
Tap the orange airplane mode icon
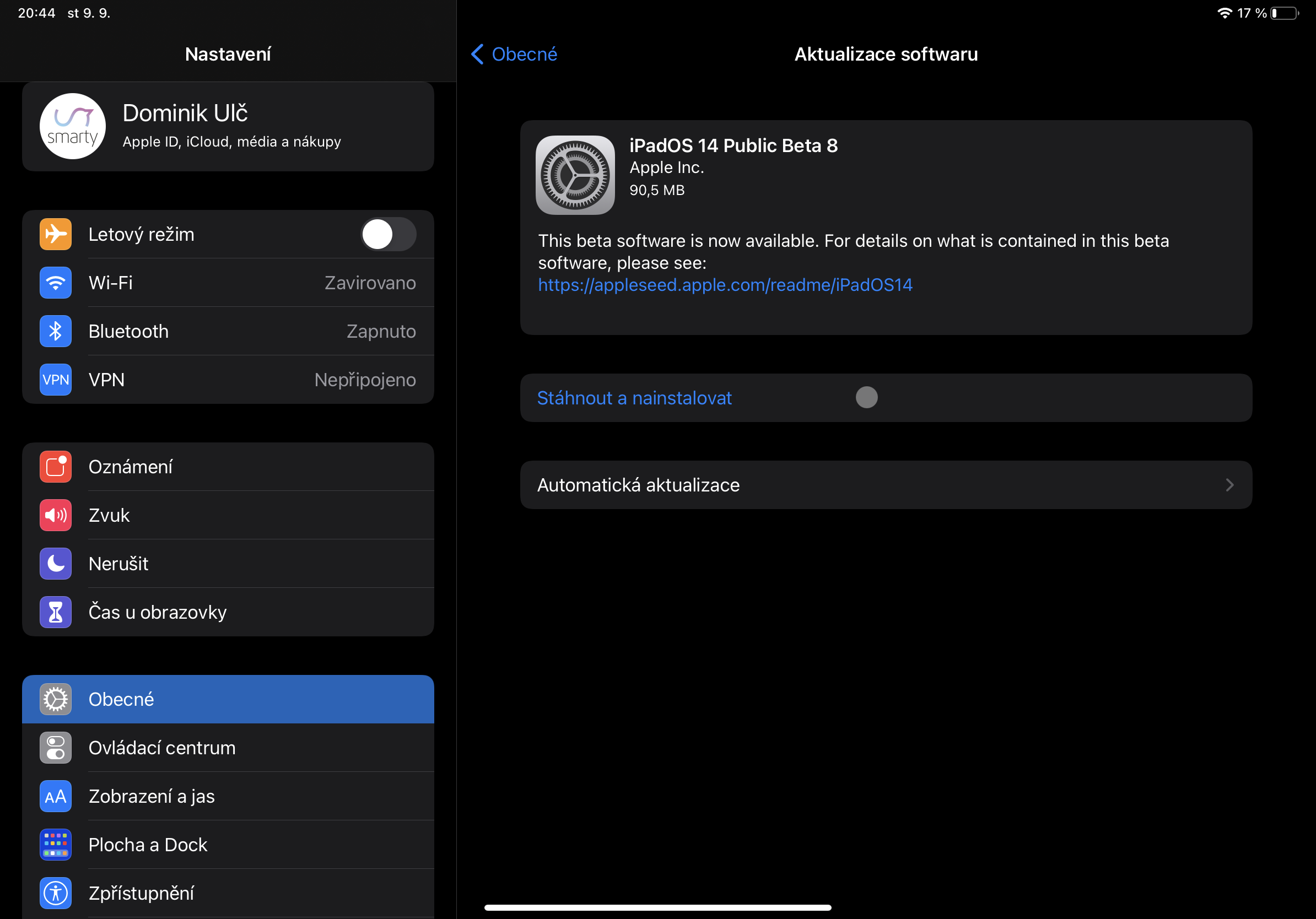pos(56,234)
